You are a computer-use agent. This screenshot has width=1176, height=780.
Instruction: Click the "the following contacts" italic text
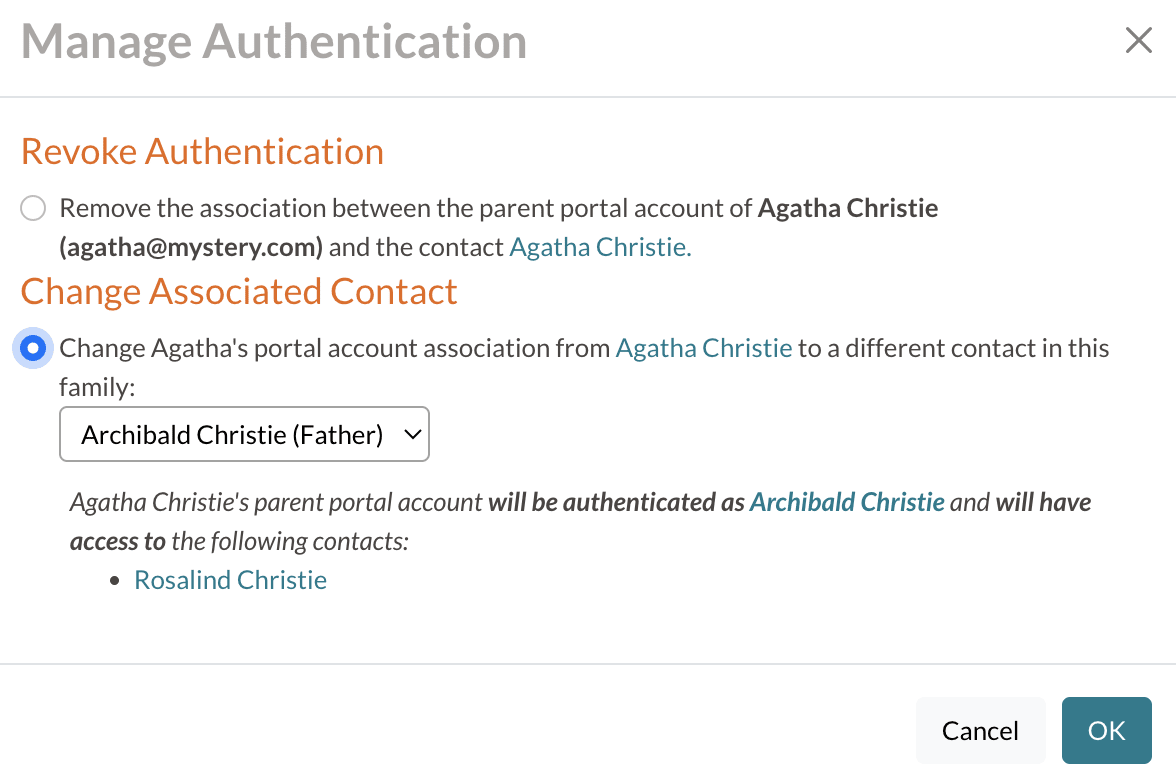pos(291,541)
